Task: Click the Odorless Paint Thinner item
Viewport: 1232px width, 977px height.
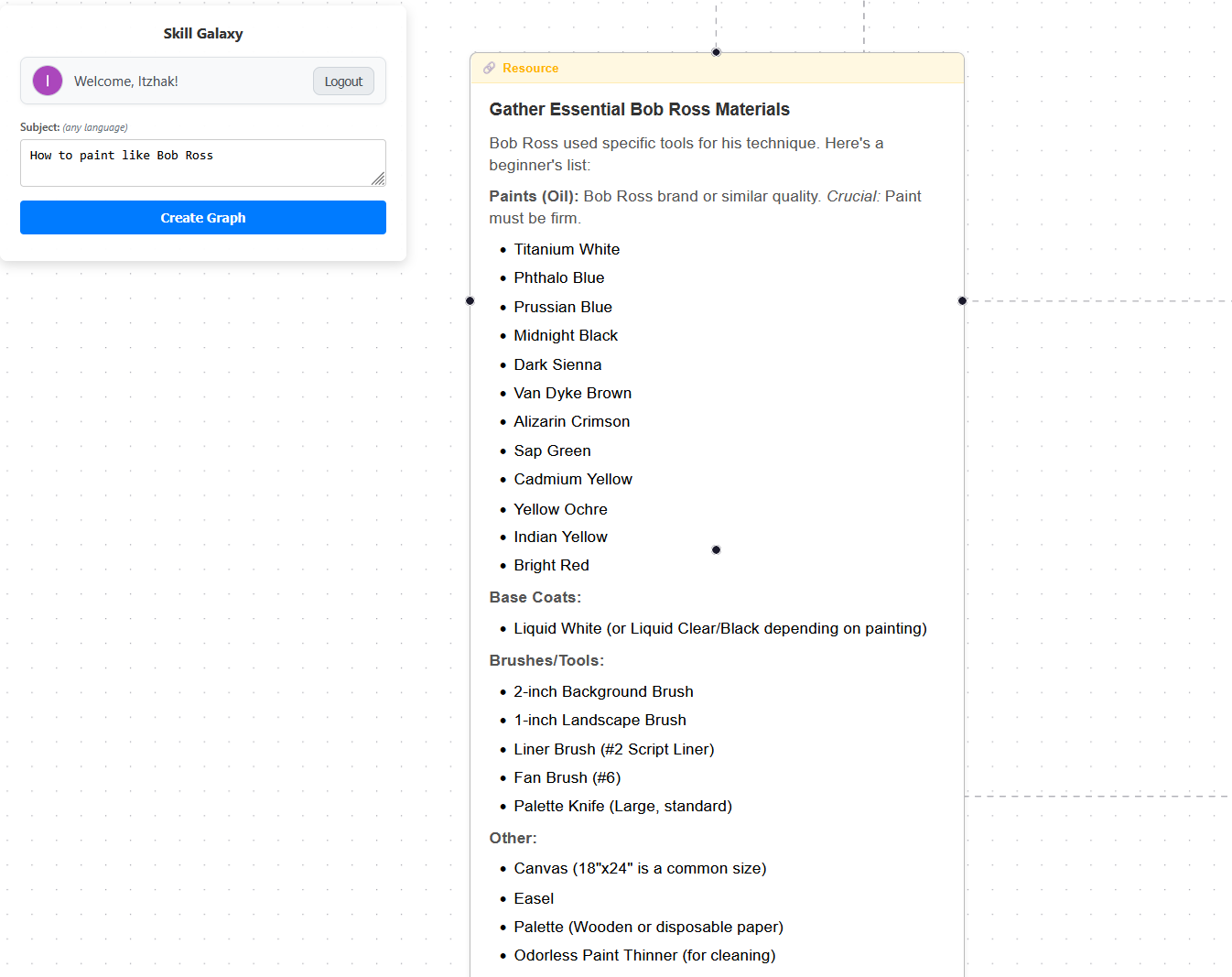Action: pos(645,955)
